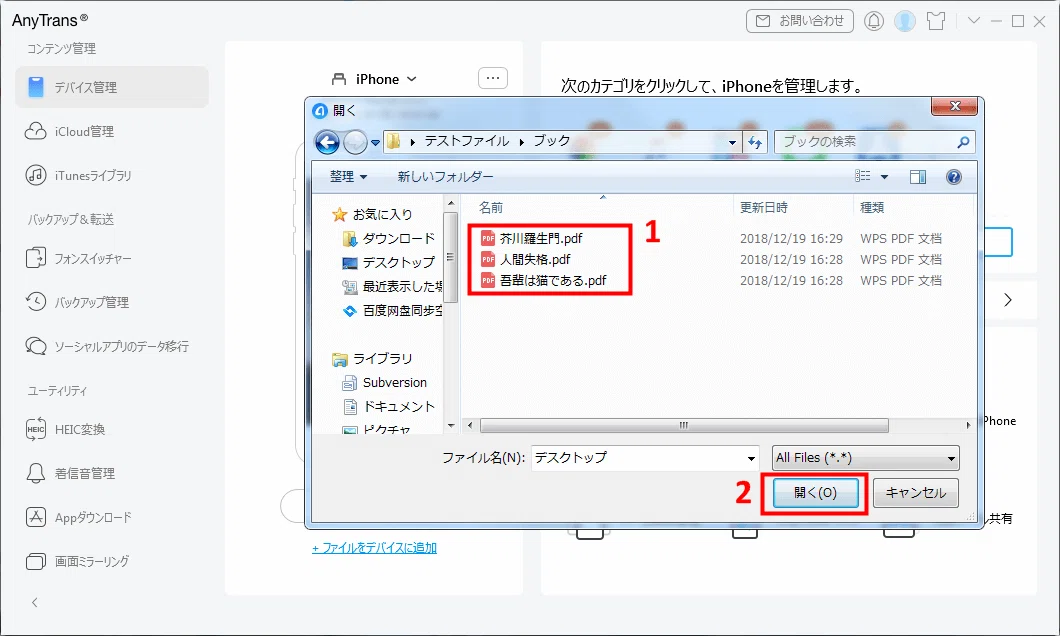
Task: Click the horizontal scrollbar in the file list
Action: coord(684,425)
